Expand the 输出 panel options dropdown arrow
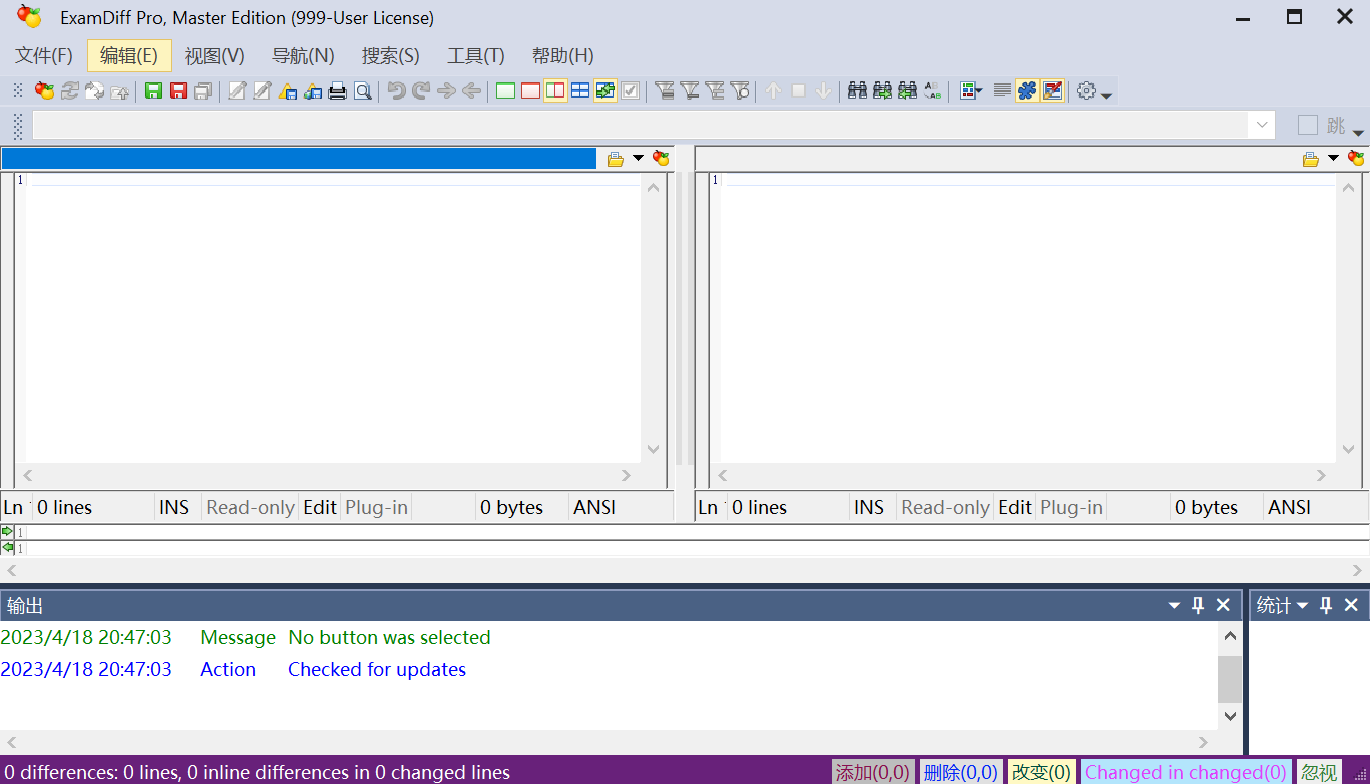1370x784 pixels. click(1174, 605)
